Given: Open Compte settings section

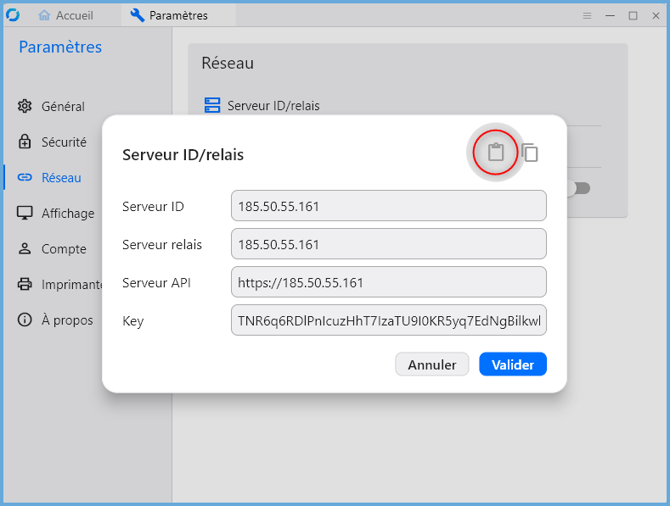Looking at the screenshot, I should click(x=64, y=248).
